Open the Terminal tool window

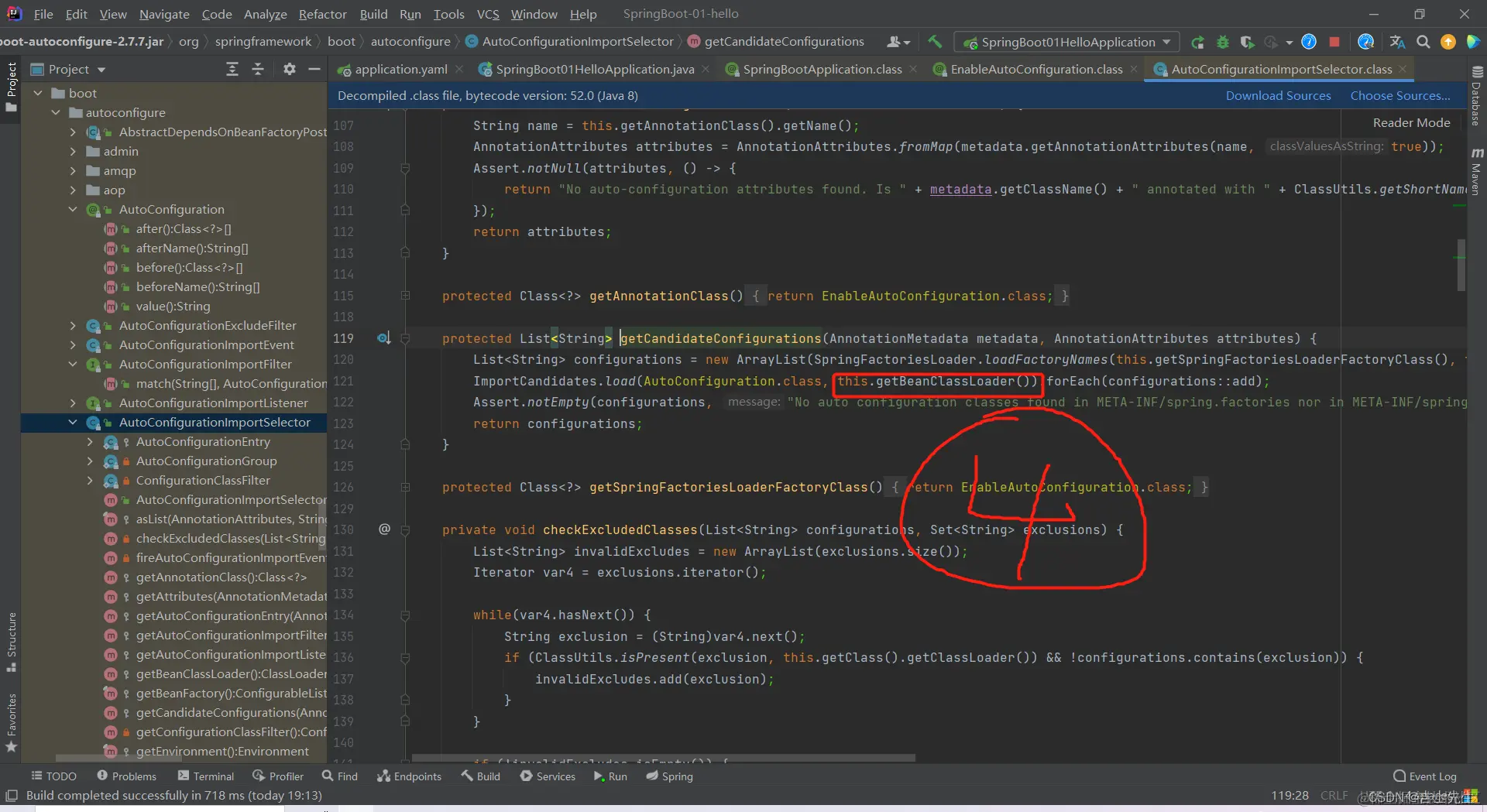tap(206, 776)
